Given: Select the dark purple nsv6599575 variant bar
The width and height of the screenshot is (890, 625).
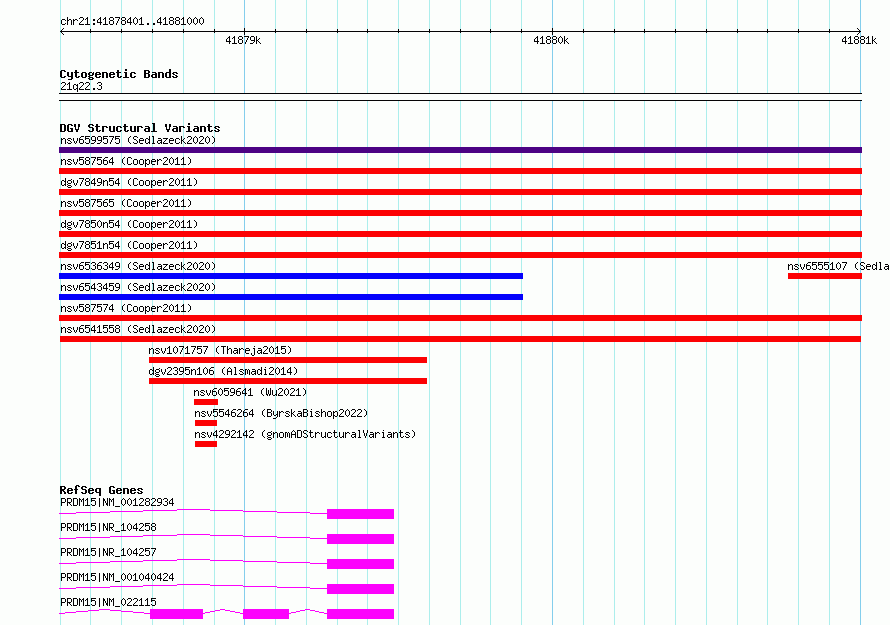Looking at the screenshot, I should pyautogui.click(x=460, y=150).
